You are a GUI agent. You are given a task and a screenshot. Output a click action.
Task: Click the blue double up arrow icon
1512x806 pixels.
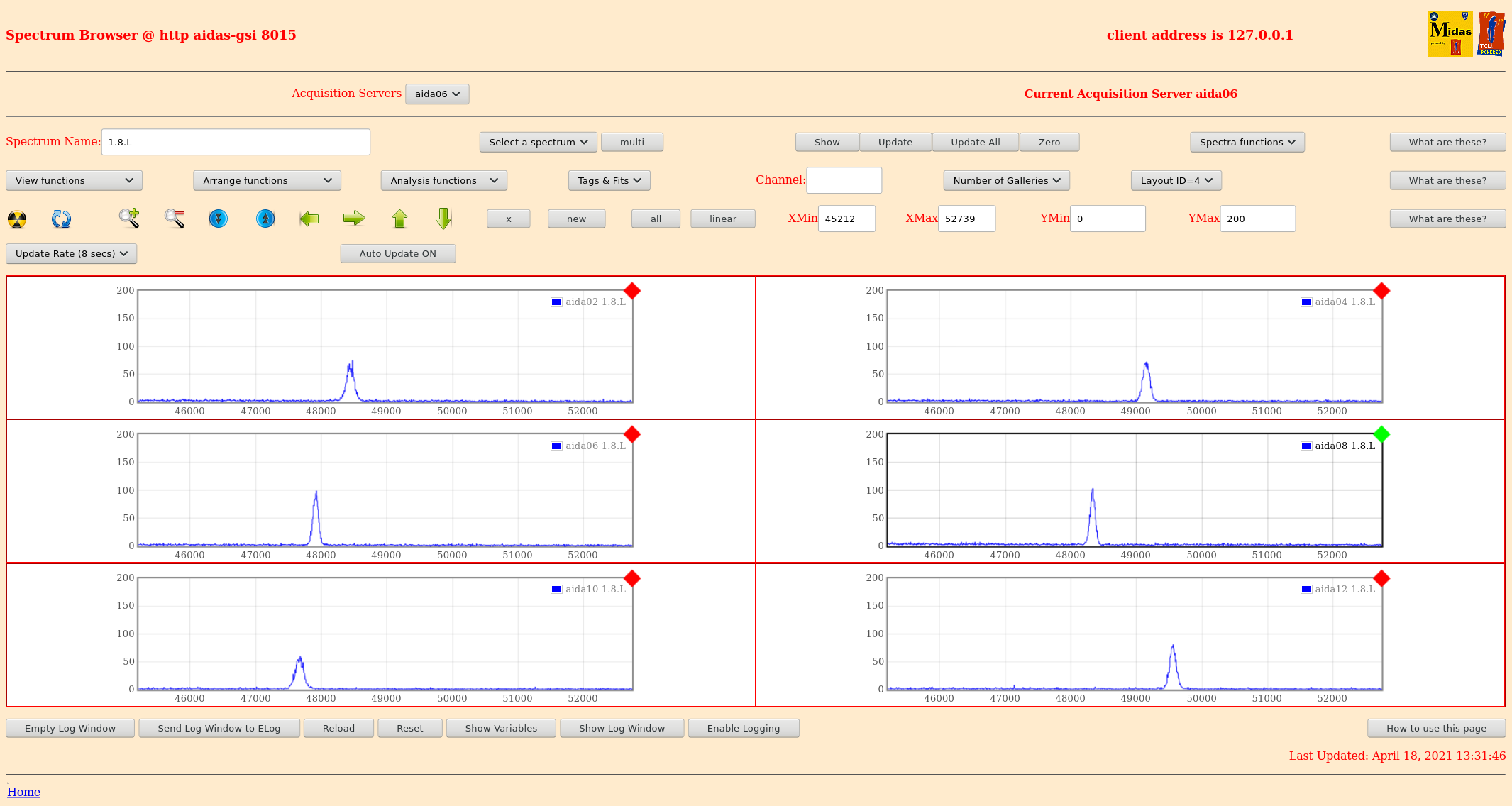point(265,219)
